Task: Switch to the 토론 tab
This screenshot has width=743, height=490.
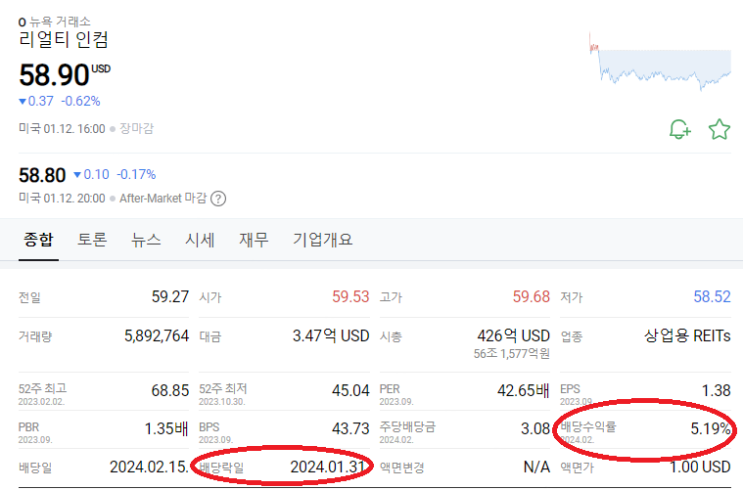Action: coord(92,239)
